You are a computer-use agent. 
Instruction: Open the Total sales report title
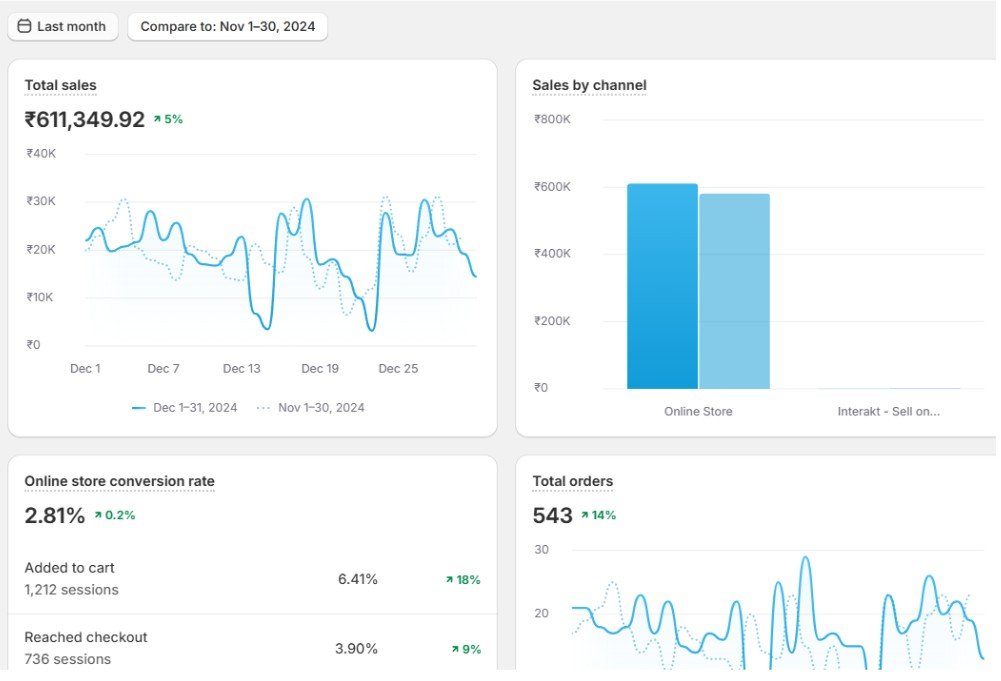click(x=61, y=85)
